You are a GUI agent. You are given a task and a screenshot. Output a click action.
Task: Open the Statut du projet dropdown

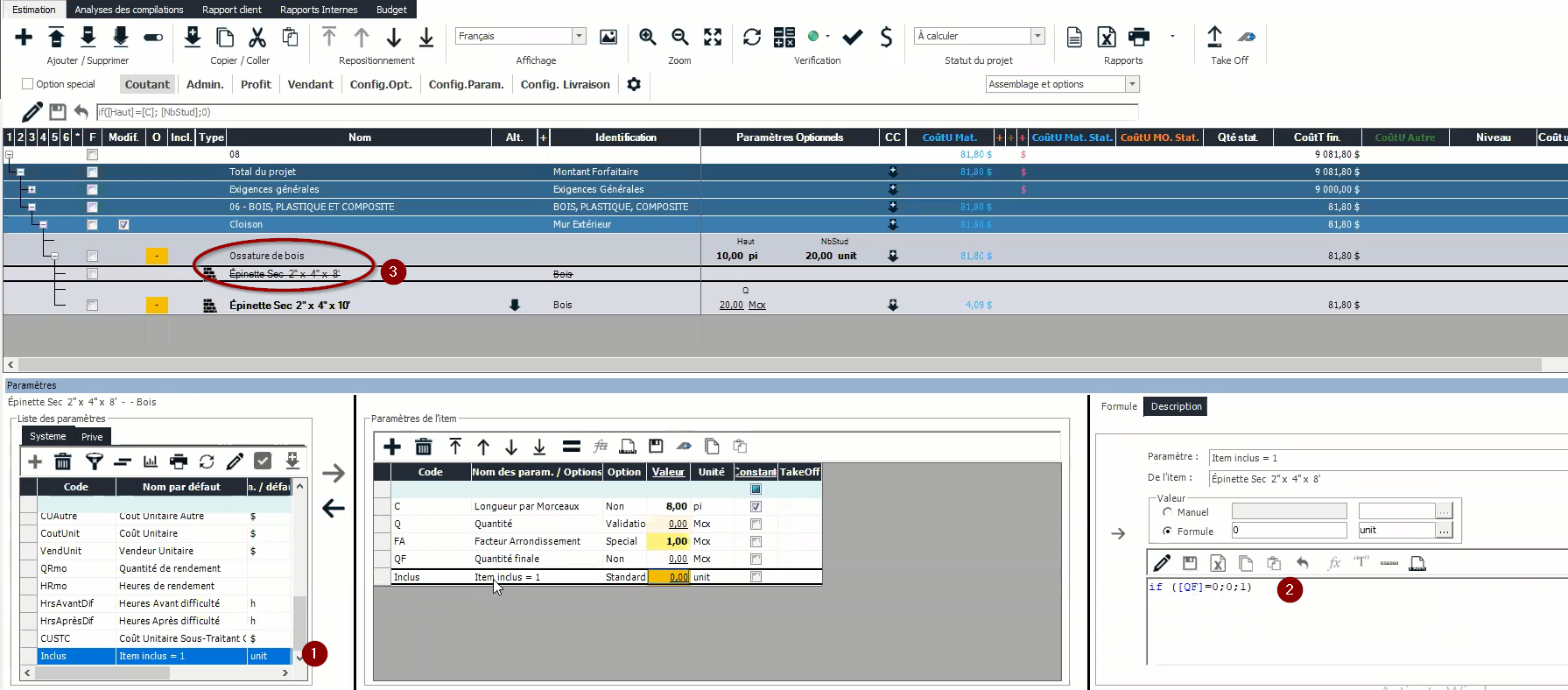(x=1037, y=36)
